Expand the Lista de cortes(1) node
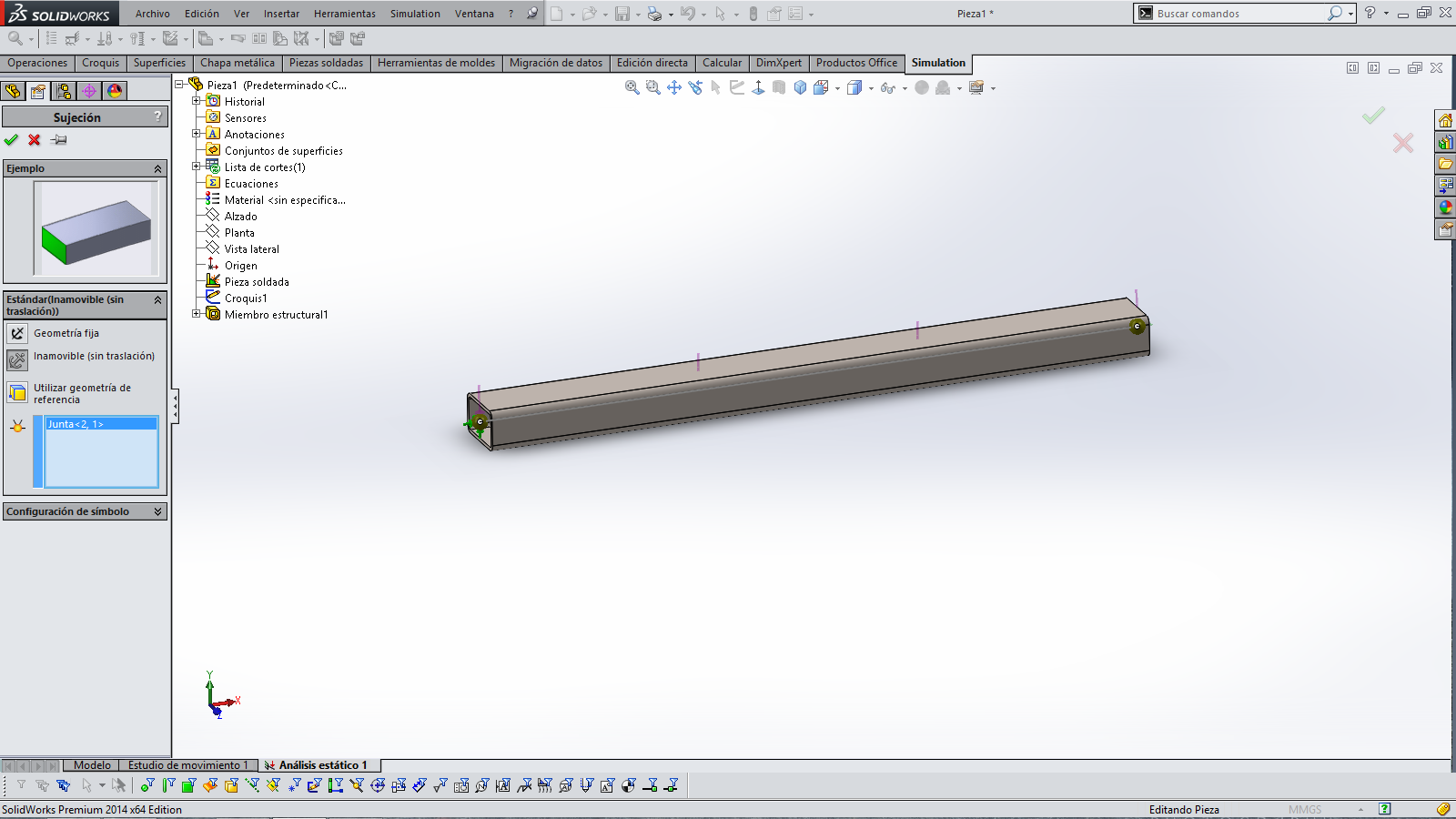The width and height of the screenshot is (1456, 819). [x=196, y=167]
